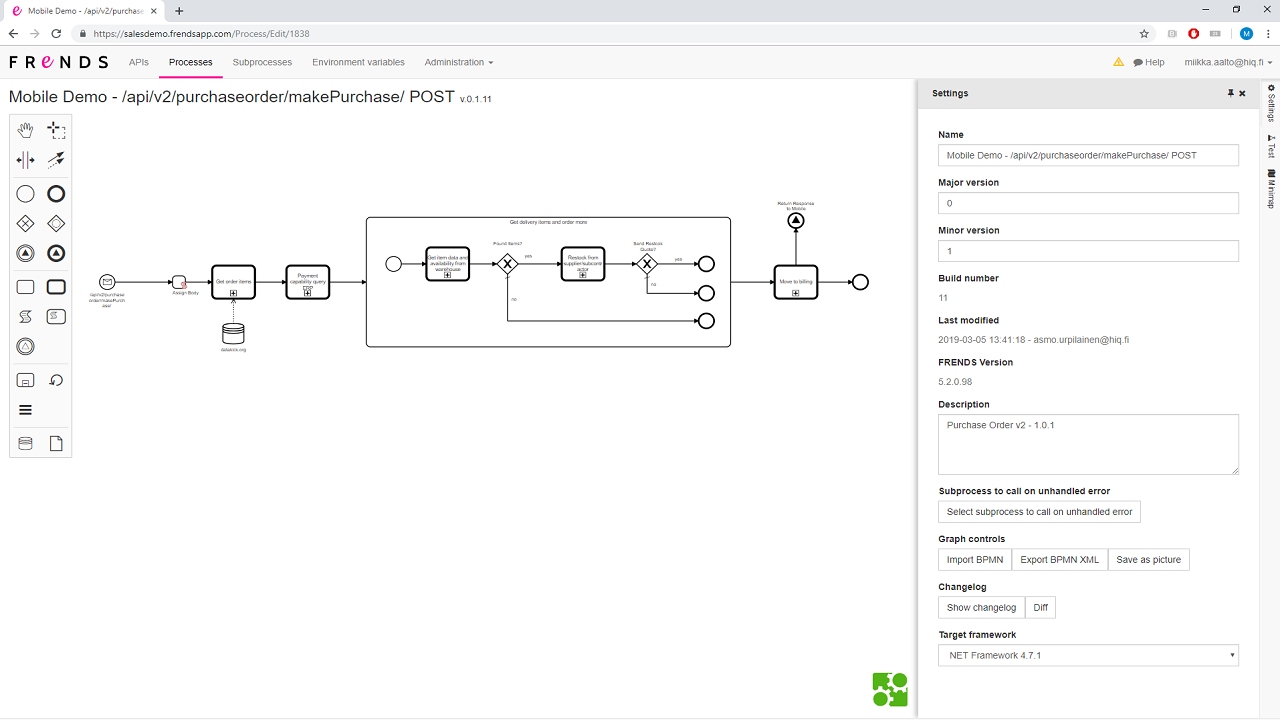Open the Test side tab
The height and width of the screenshot is (720, 1280).
1271,146
